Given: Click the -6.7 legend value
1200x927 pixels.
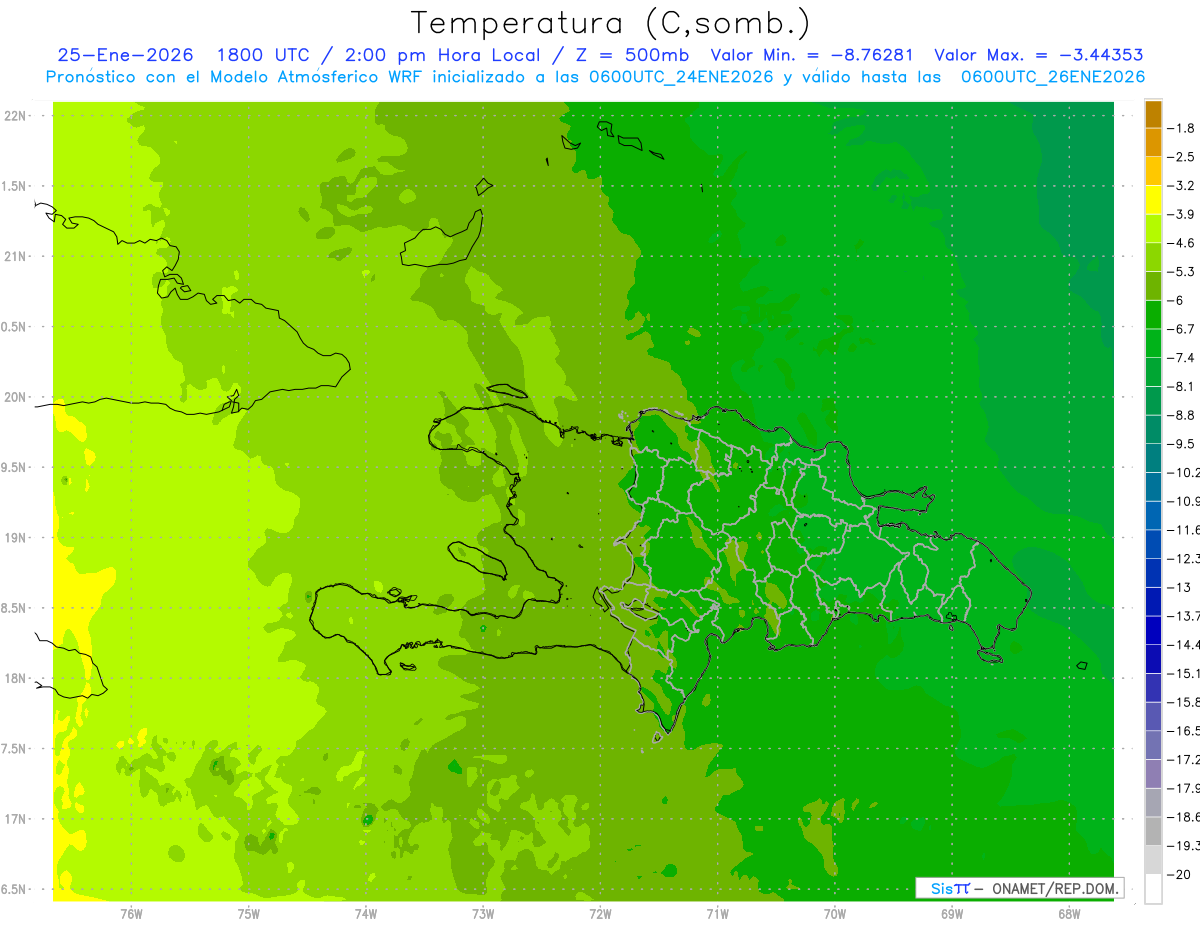Looking at the screenshot, I should [x=1181, y=329].
